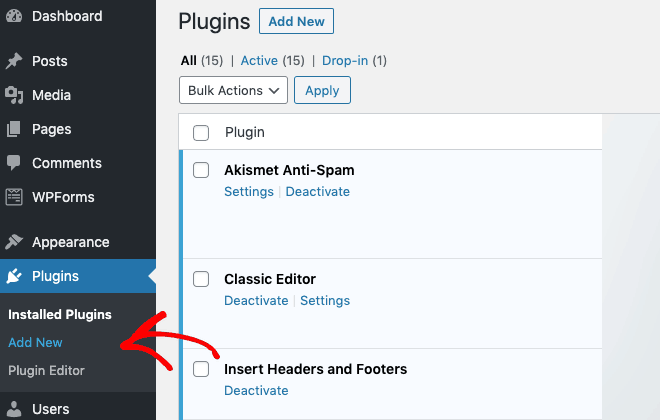Deactivate Insert Headers and Footers plugin
The image size is (660, 420).
pos(256,391)
